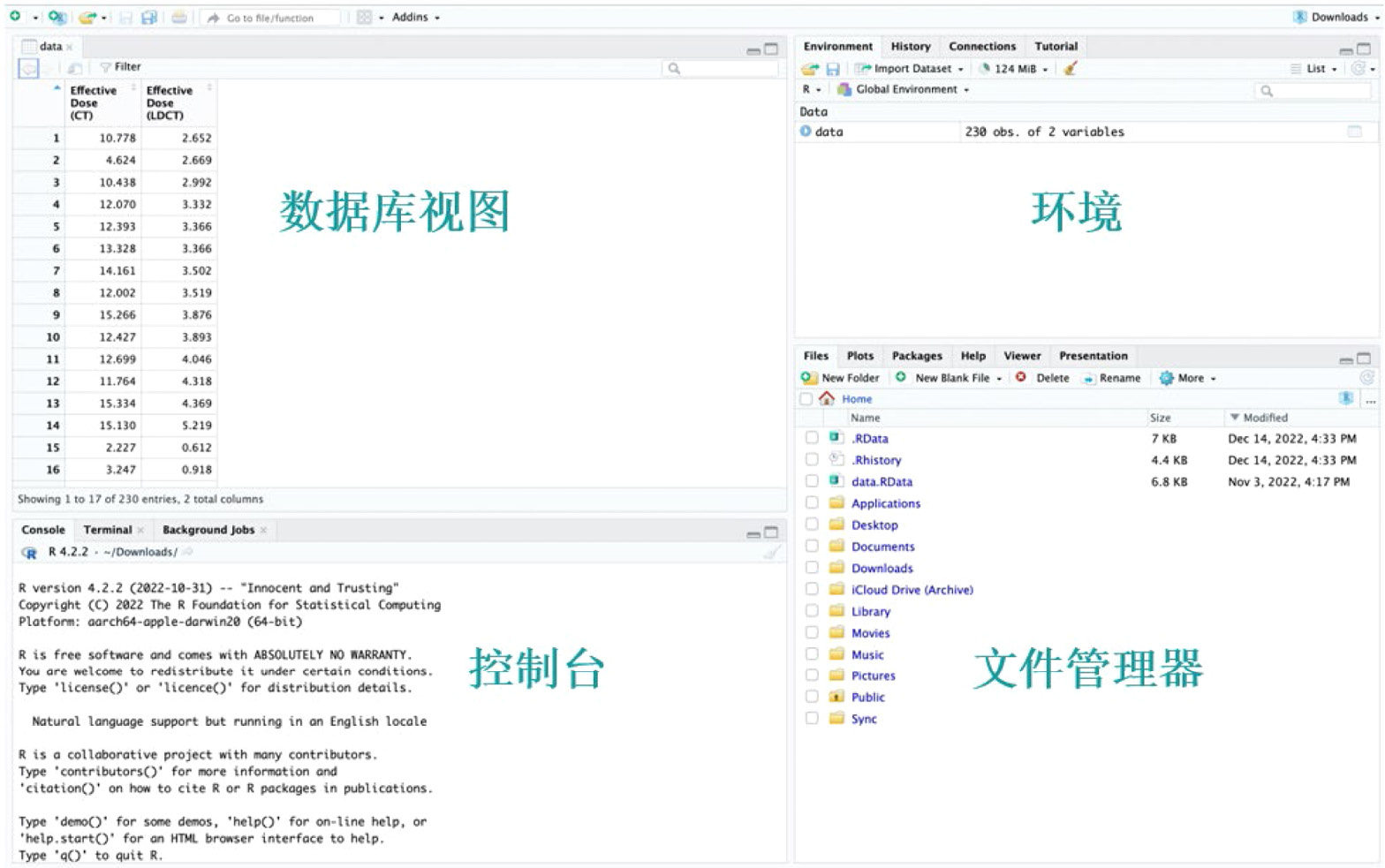Sort files by Modified column header
Viewport: 1385px width, 868px height.
[x=1264, y=418]
